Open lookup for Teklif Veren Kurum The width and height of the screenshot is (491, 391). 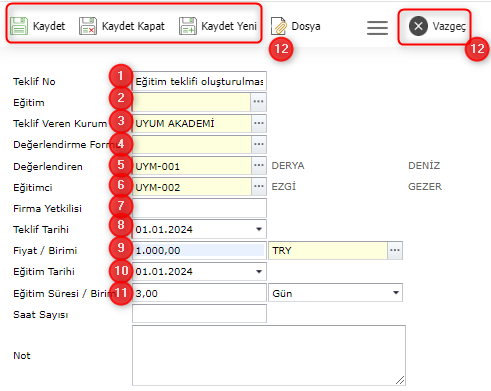click(259, 123)
